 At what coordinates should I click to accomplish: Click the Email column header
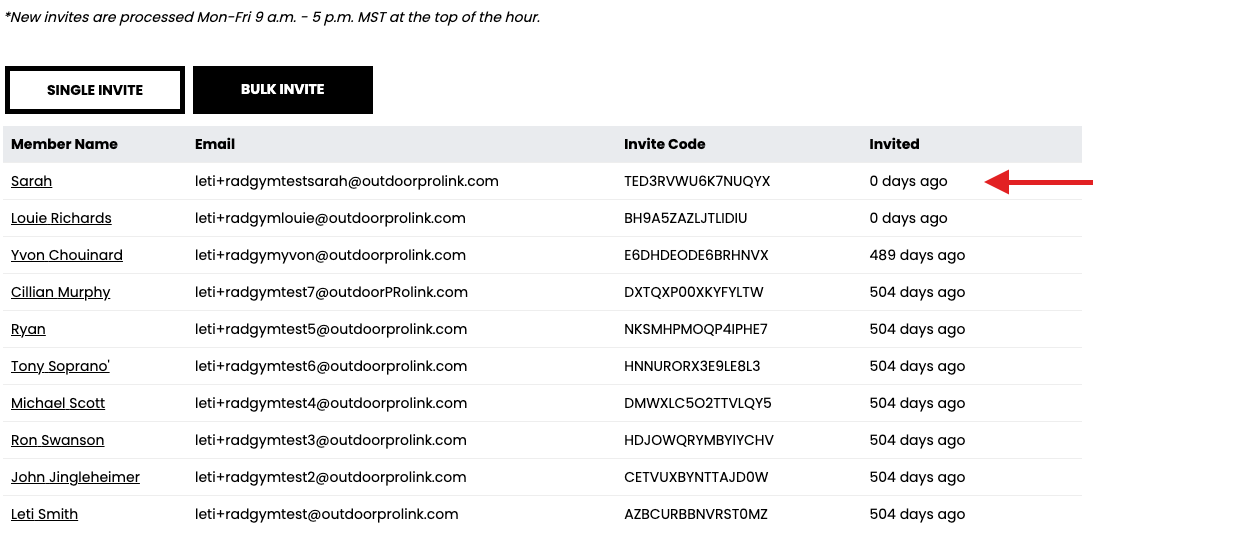[215, 144]
